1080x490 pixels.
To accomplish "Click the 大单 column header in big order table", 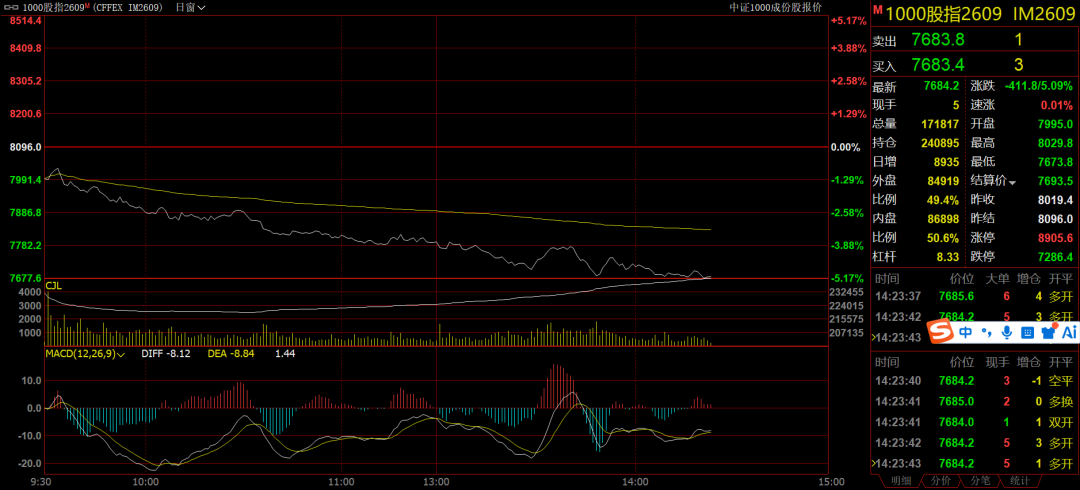I will [996, 278].
